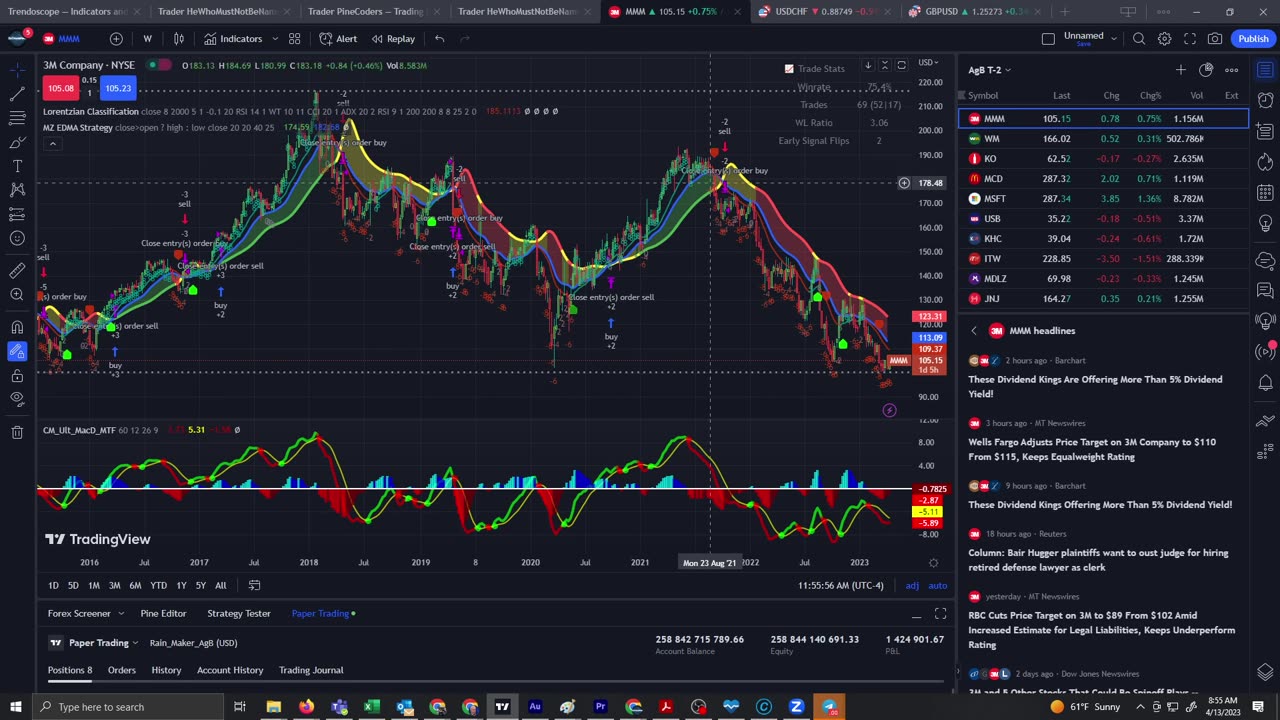This screenshot has width=1280, height=720.
Task: Toggle lock all drawing tools
Action: (17, 375)
